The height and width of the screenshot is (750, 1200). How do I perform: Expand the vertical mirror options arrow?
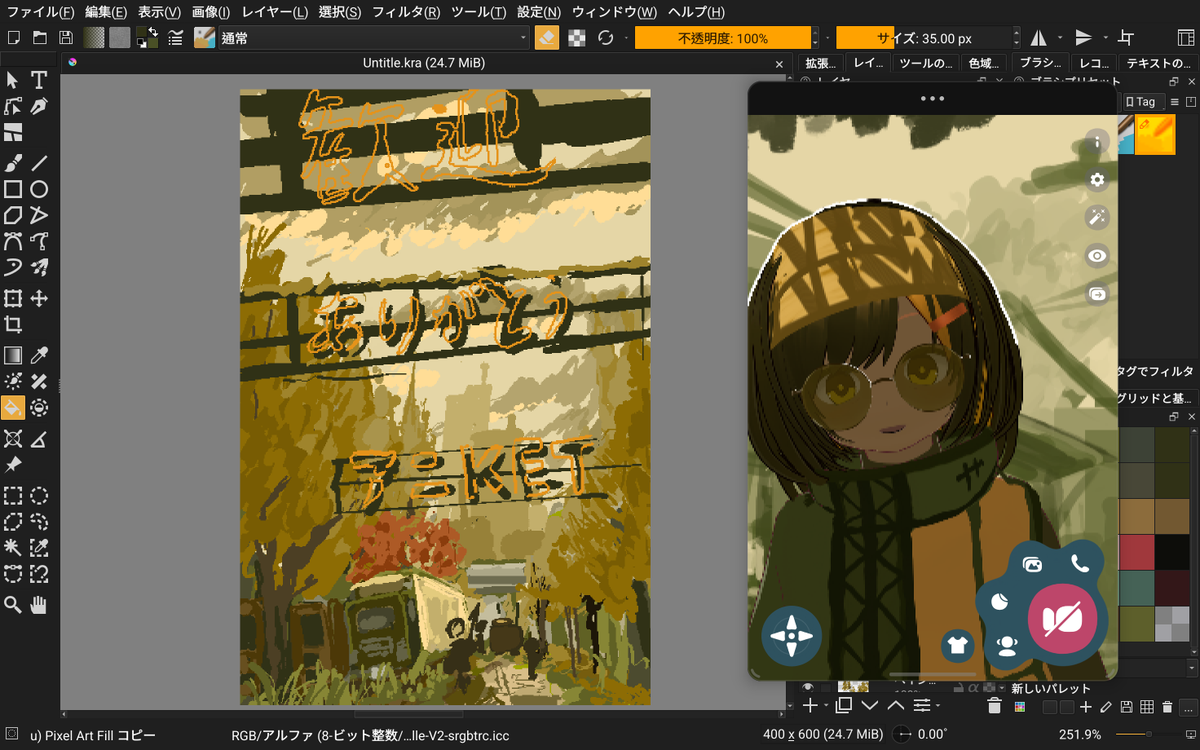(x=1105, y=38)
